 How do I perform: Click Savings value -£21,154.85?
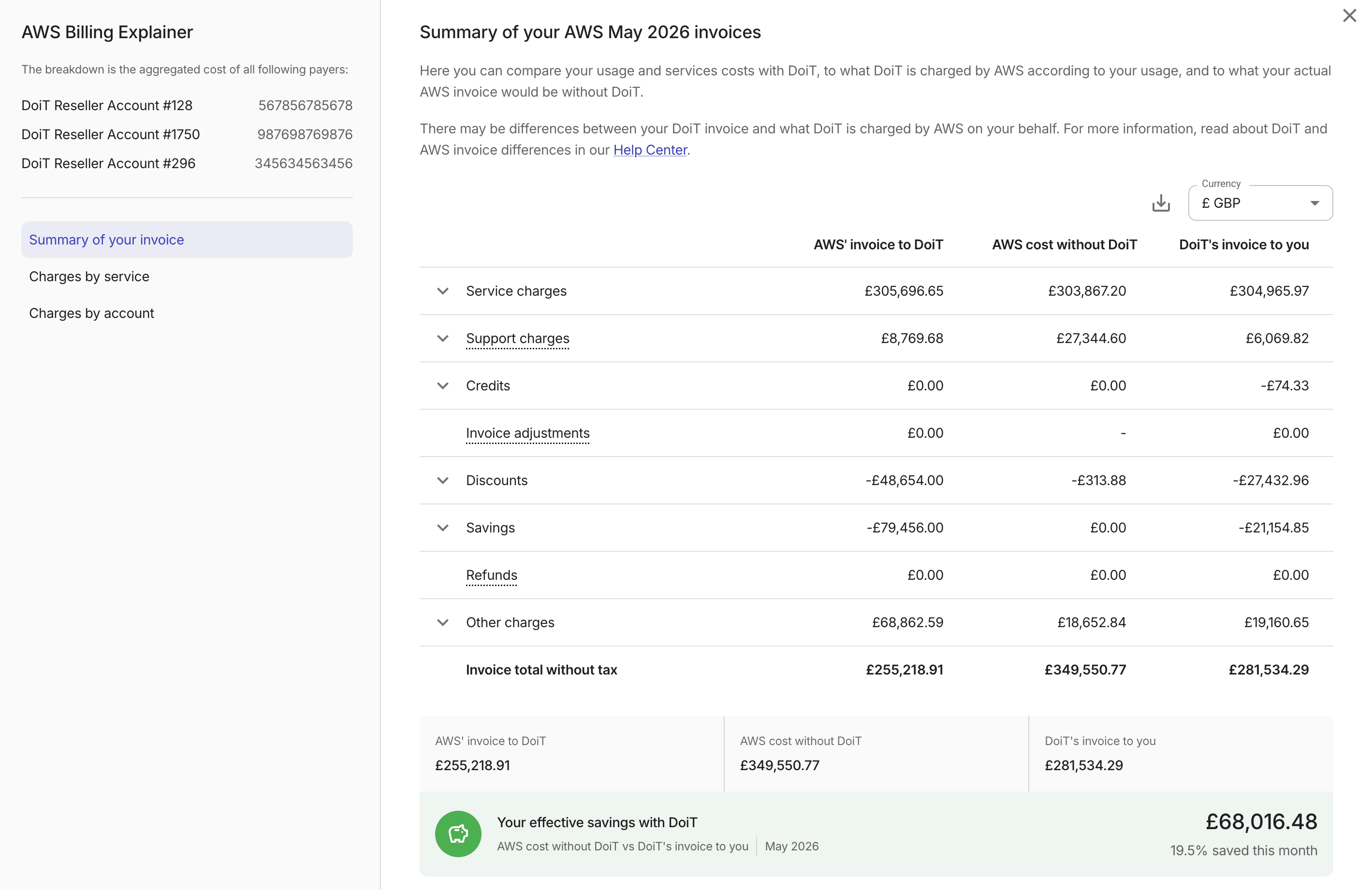point(1273,528)
